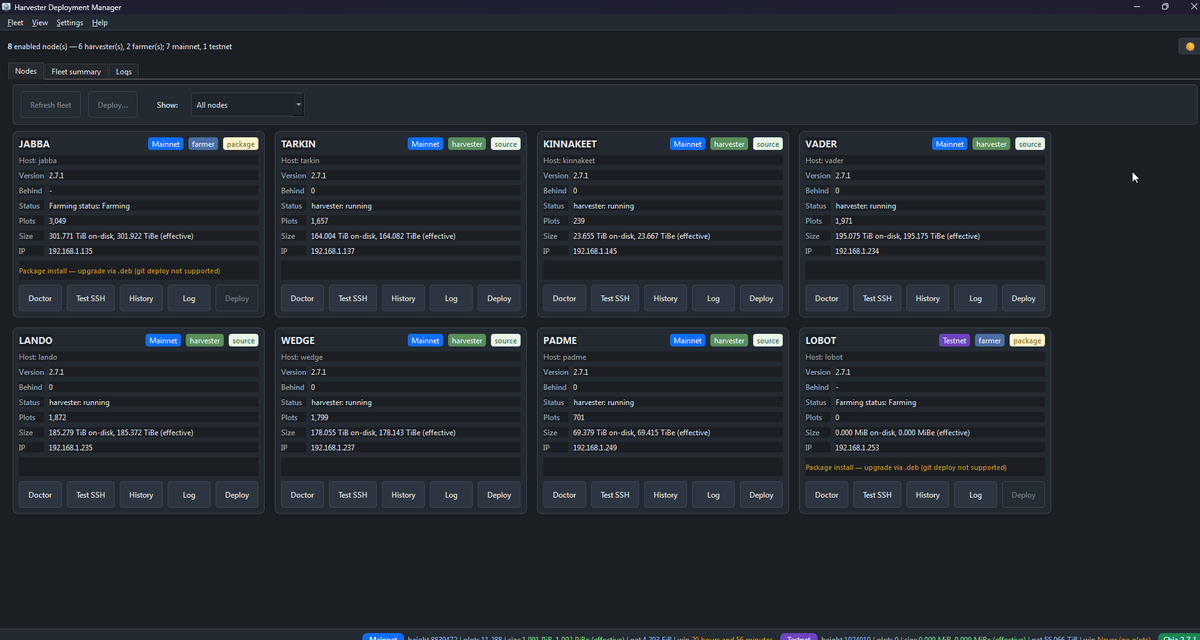Open the Log for TARKIN
The width and height of the screenshot is (1200, 640).
(x=451, y=298)
